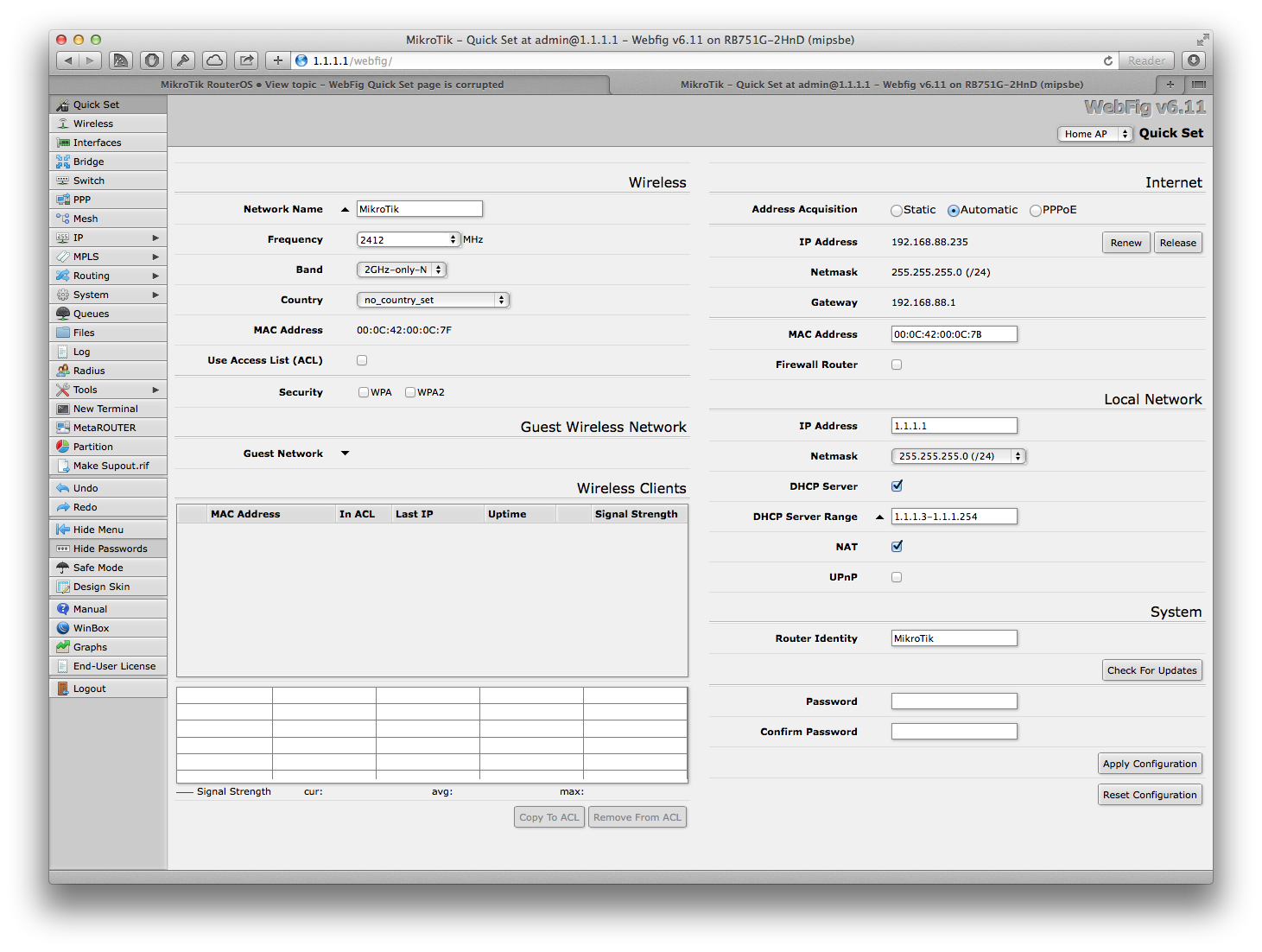The width and height of the screenshot is (1262, 952).
Task: Open the Band dropdown showing 2GHz-only-N
Action: pos(401,269)
